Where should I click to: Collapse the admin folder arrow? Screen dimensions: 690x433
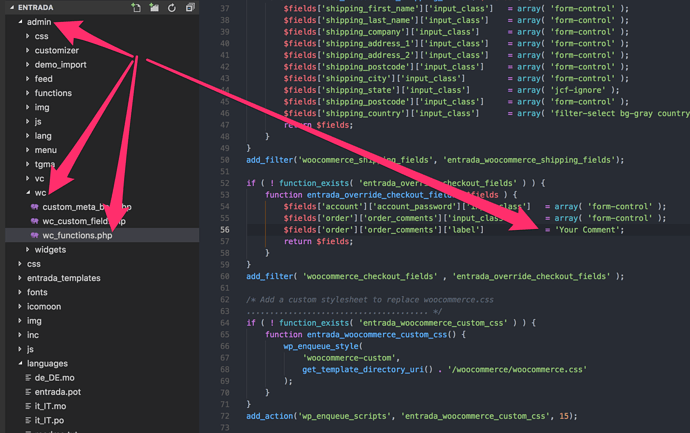(20, 22)
